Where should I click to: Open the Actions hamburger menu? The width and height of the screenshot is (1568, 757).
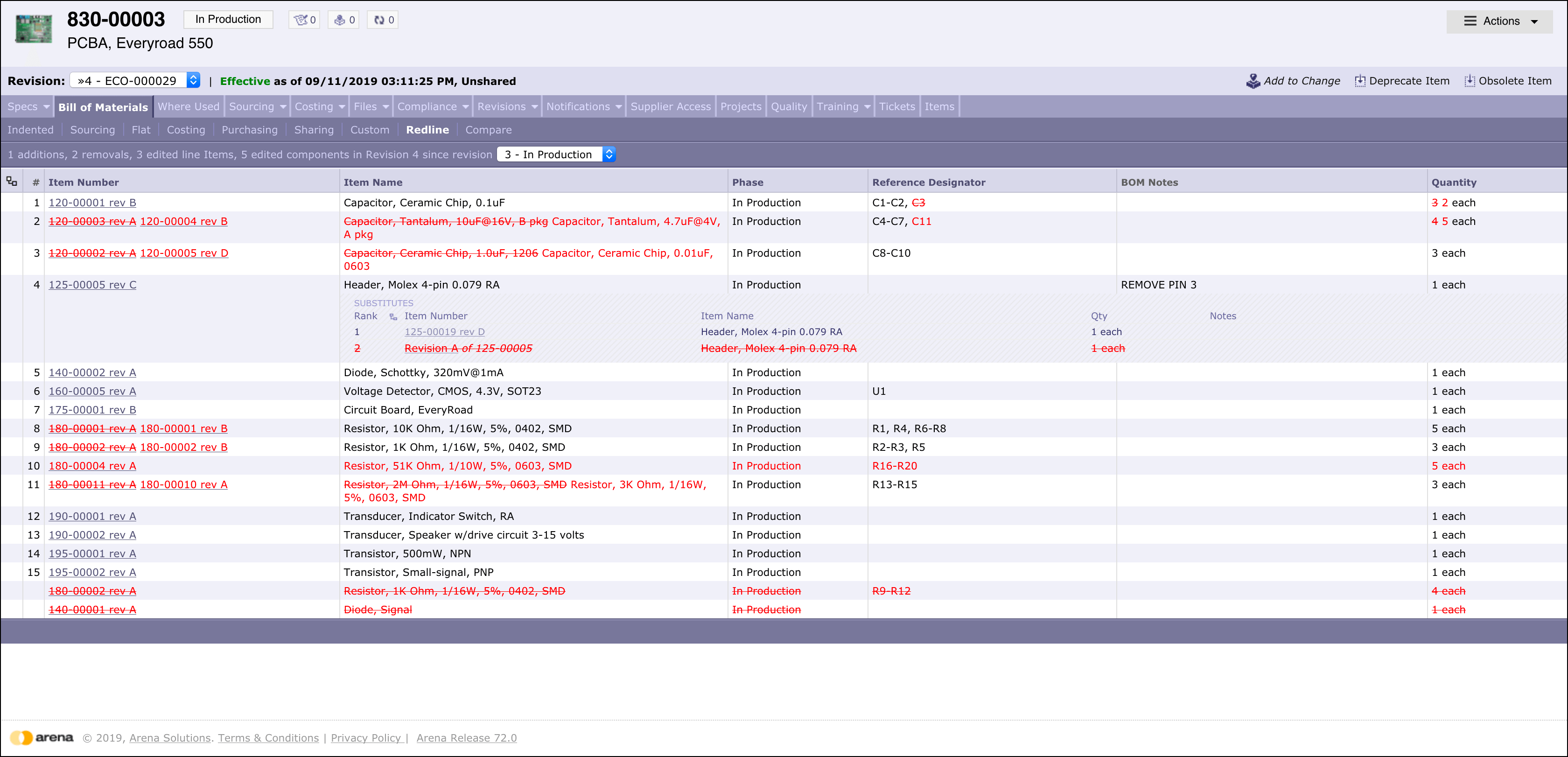pyautogui.click(x=1498, y=21)
